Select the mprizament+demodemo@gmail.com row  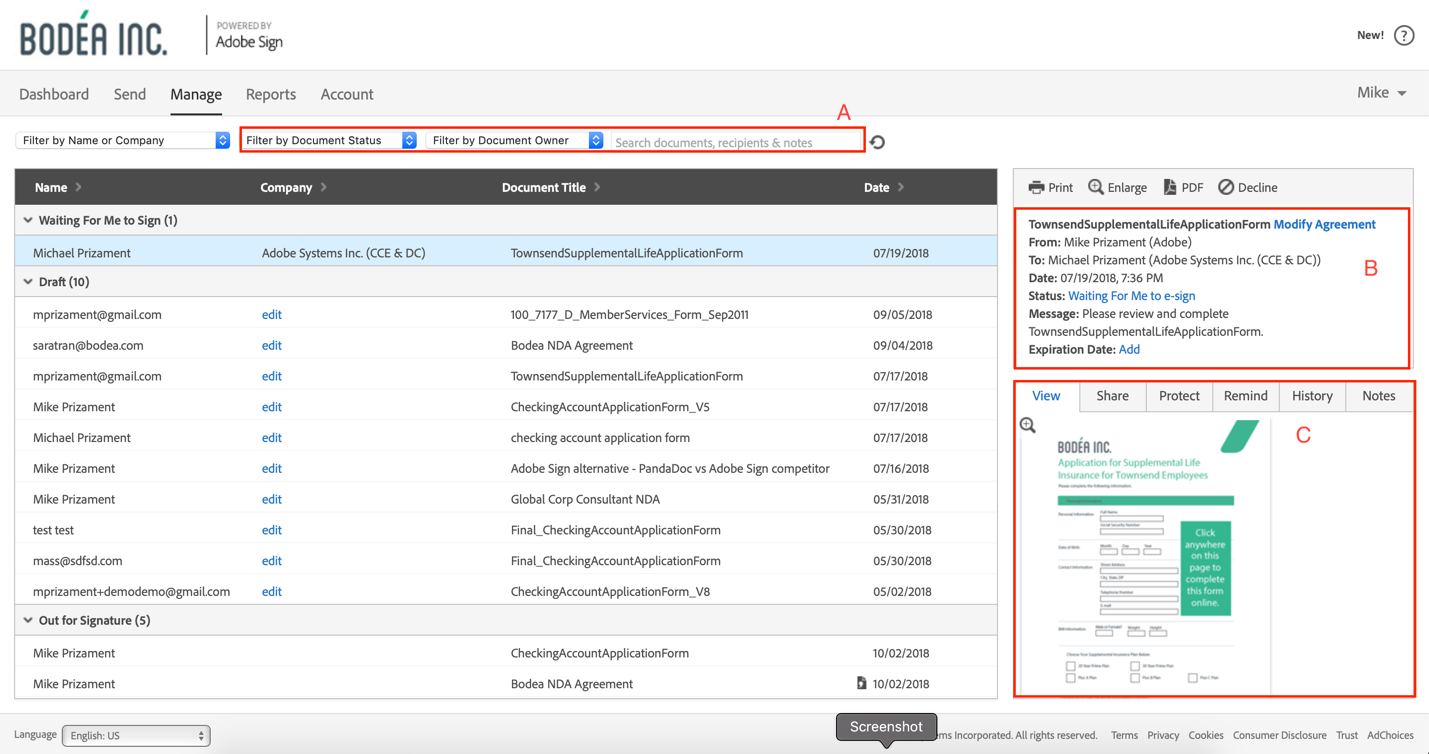[506, 591]
